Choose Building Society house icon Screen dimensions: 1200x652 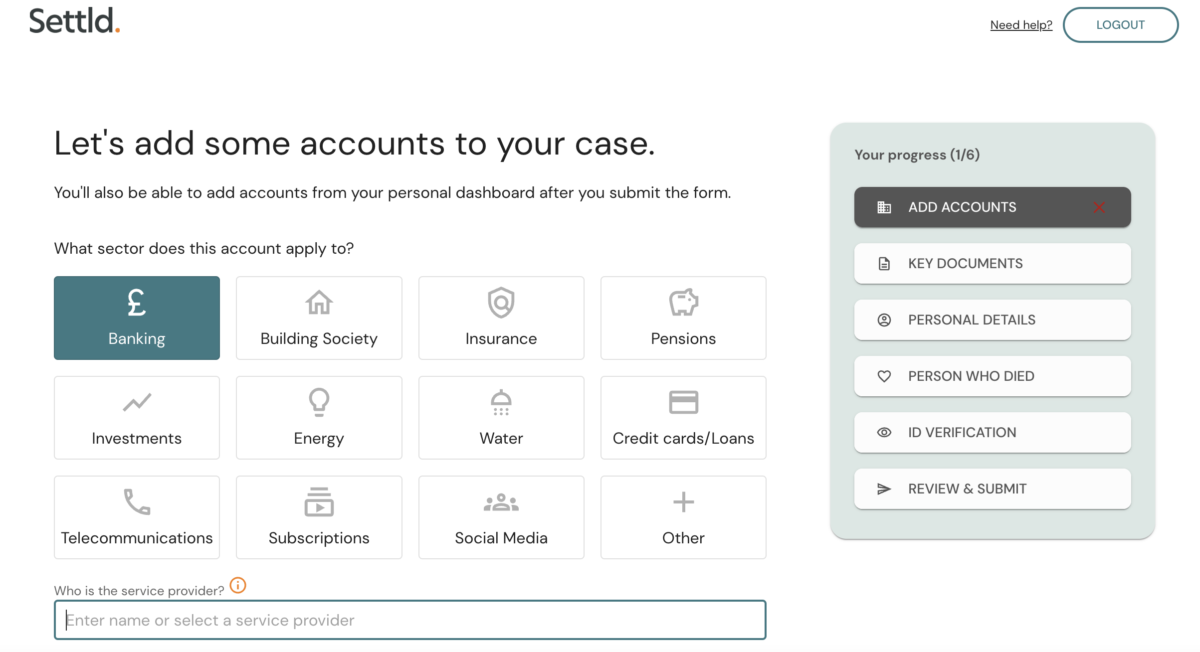tap(318, 302)
